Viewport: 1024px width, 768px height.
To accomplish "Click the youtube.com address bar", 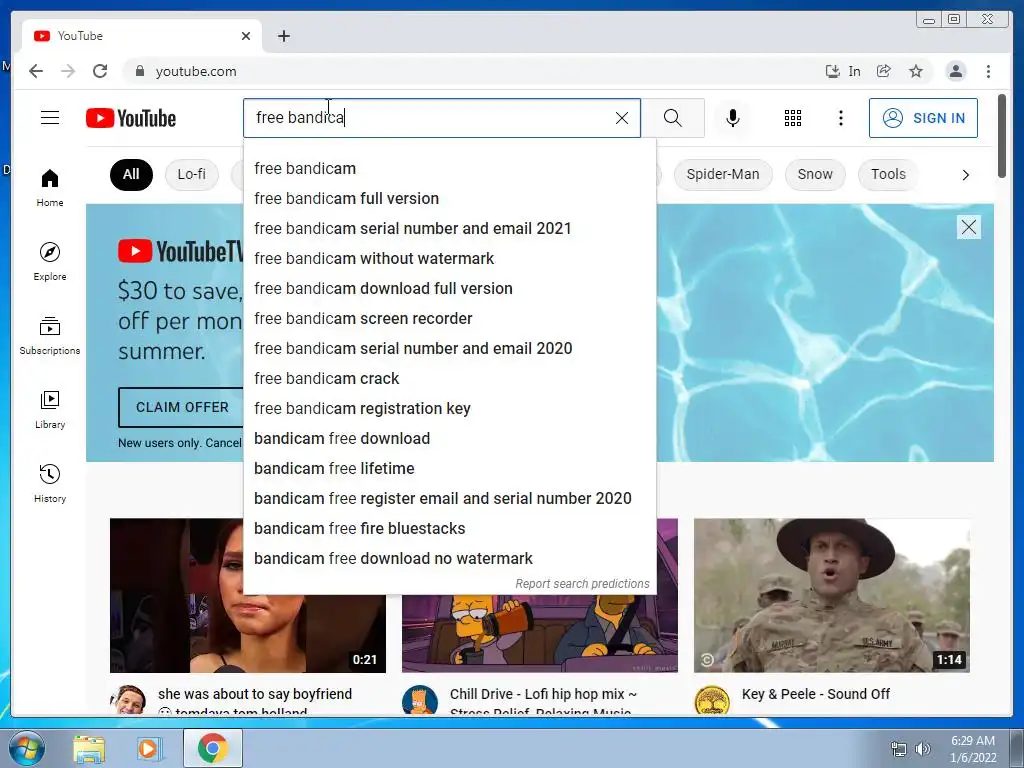I will pos(470,71).
